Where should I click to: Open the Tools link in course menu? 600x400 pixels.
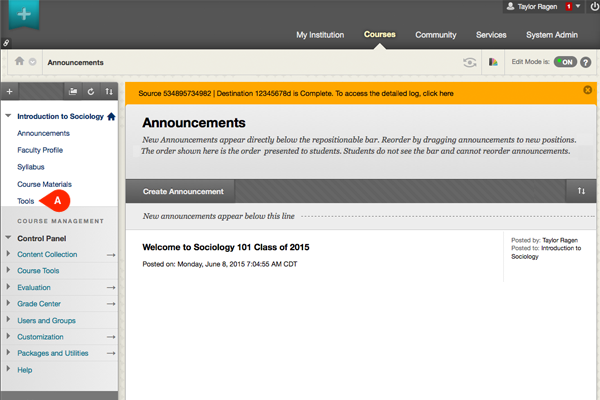[26, 201]
